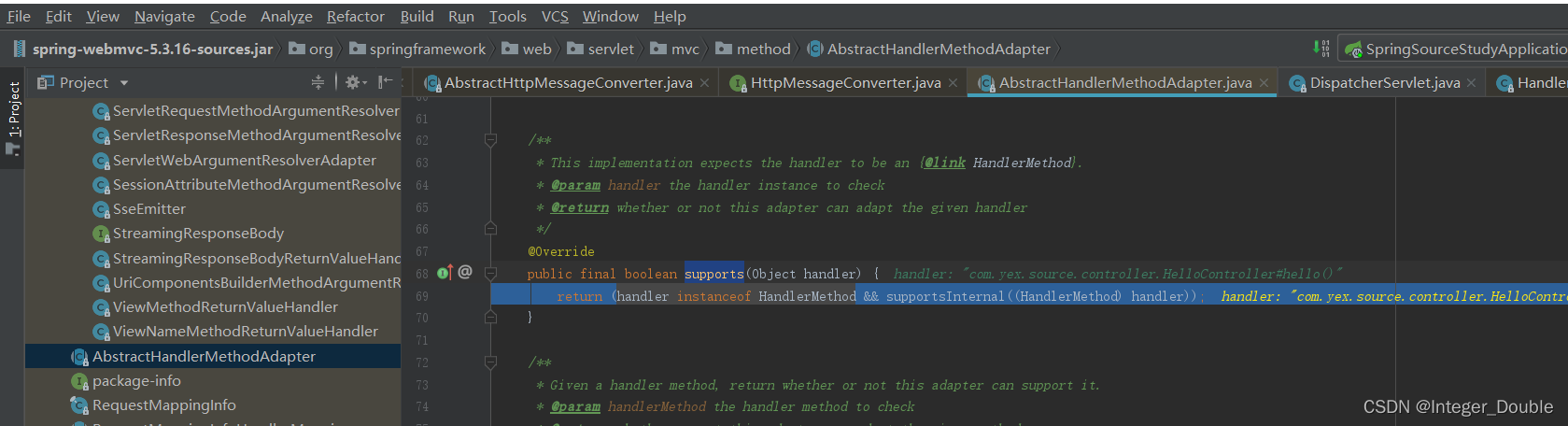
Task: Click AbstractHandlerMethodAdapter breadcrumb class
Action: click(928, 49)
